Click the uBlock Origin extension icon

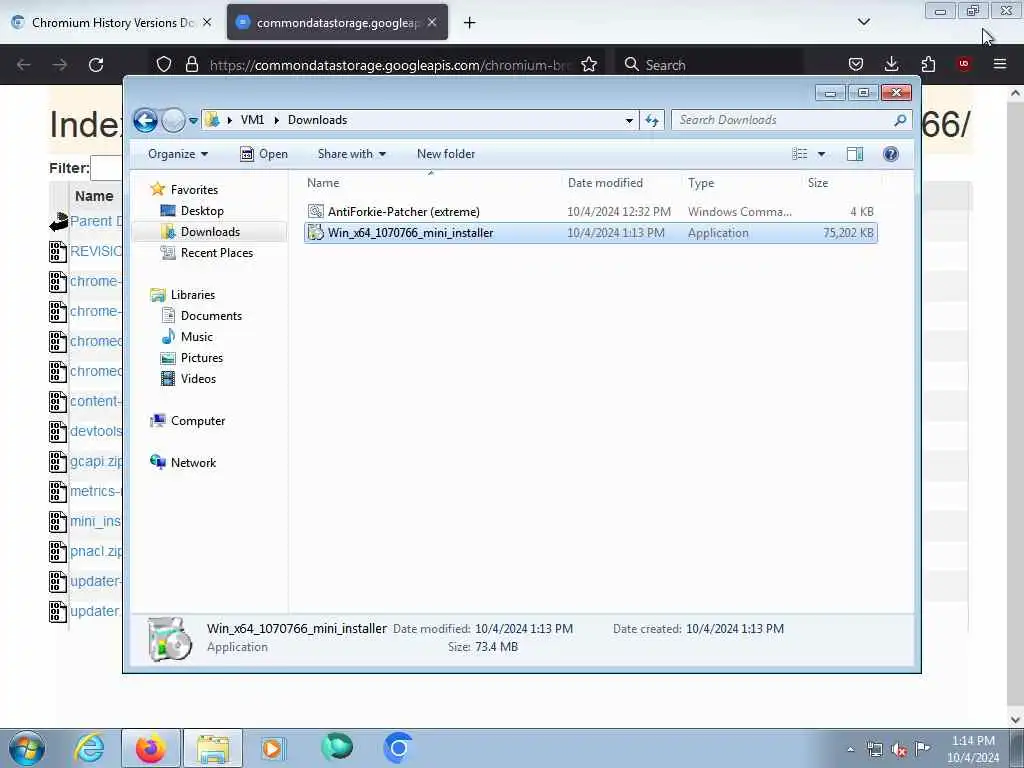point(963,64)
